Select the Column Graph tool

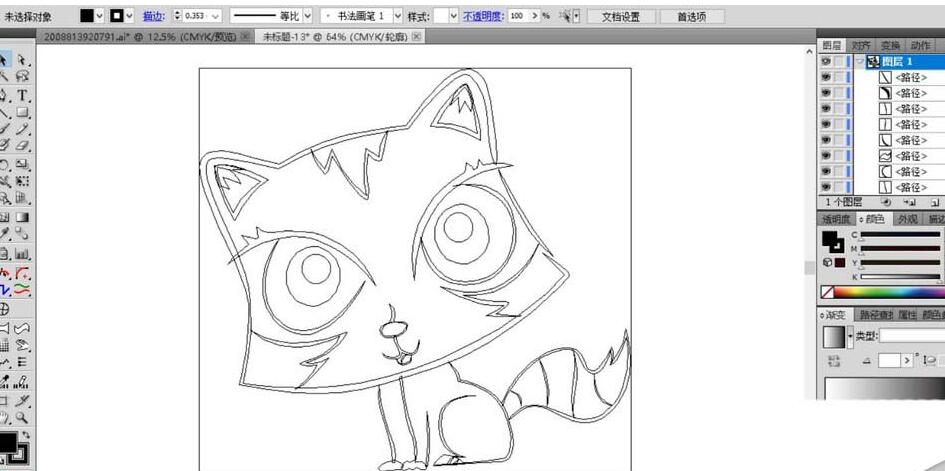[x=22, y=254]
